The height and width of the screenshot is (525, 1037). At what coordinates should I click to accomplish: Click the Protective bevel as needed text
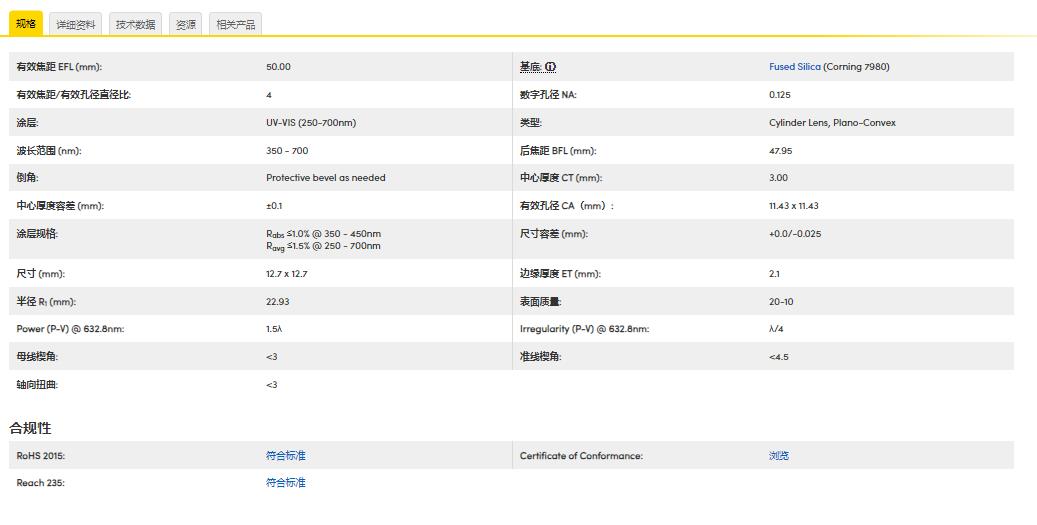tap(325, 178)
